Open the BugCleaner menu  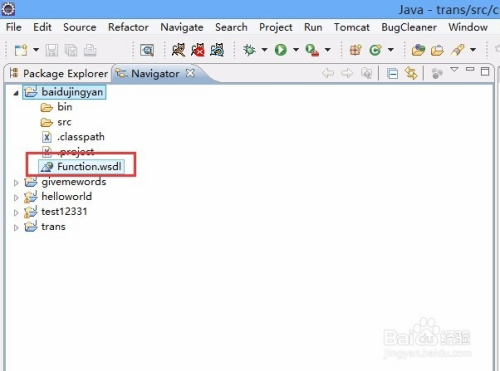(409, 27)
